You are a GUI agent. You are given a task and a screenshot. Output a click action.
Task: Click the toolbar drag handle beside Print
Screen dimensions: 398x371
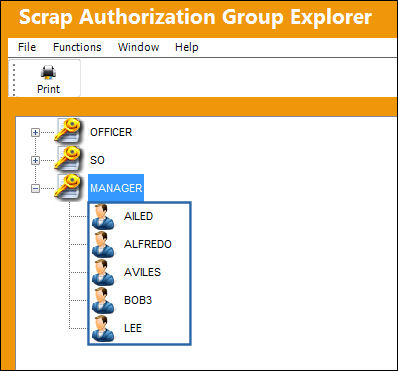(14, 79)
